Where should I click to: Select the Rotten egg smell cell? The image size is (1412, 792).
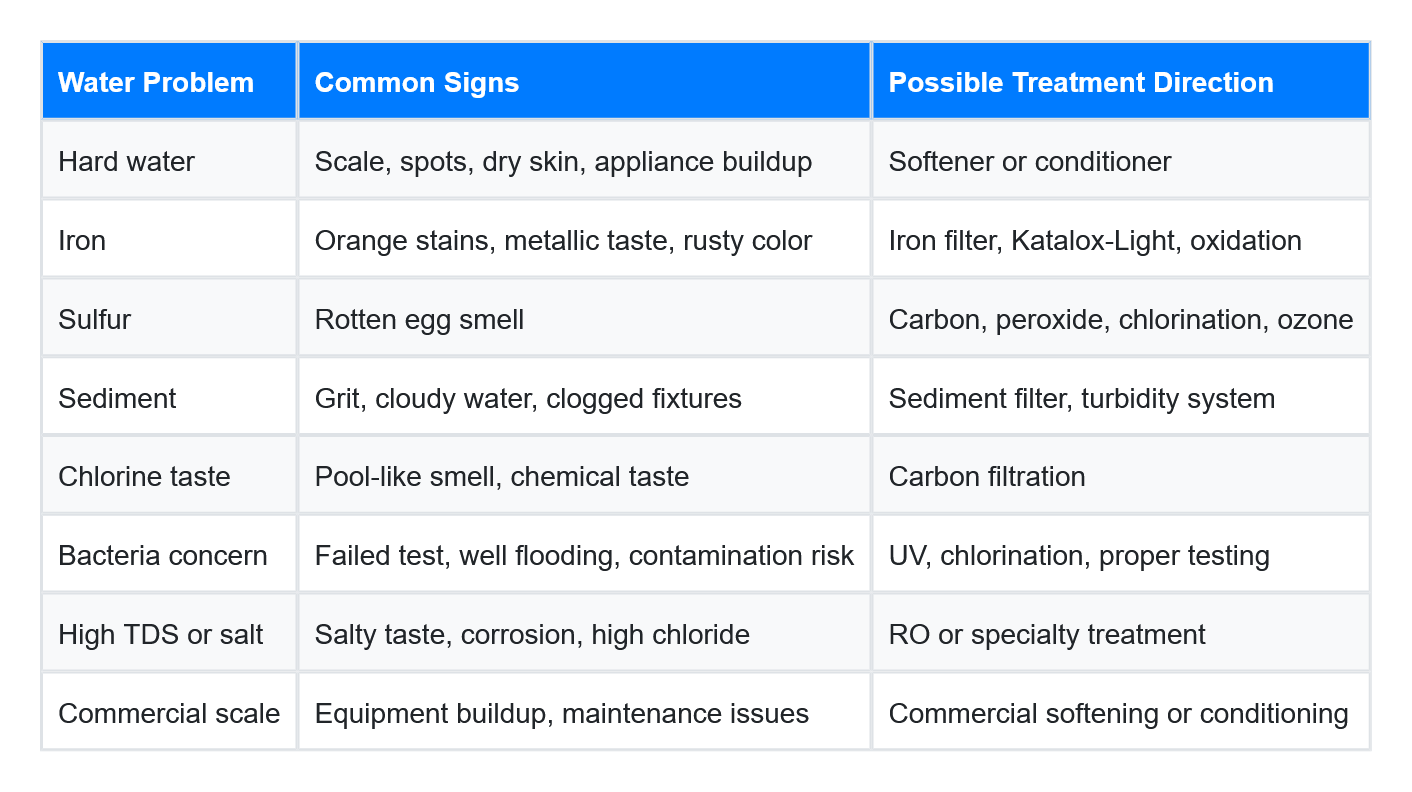tap(584, 318)
